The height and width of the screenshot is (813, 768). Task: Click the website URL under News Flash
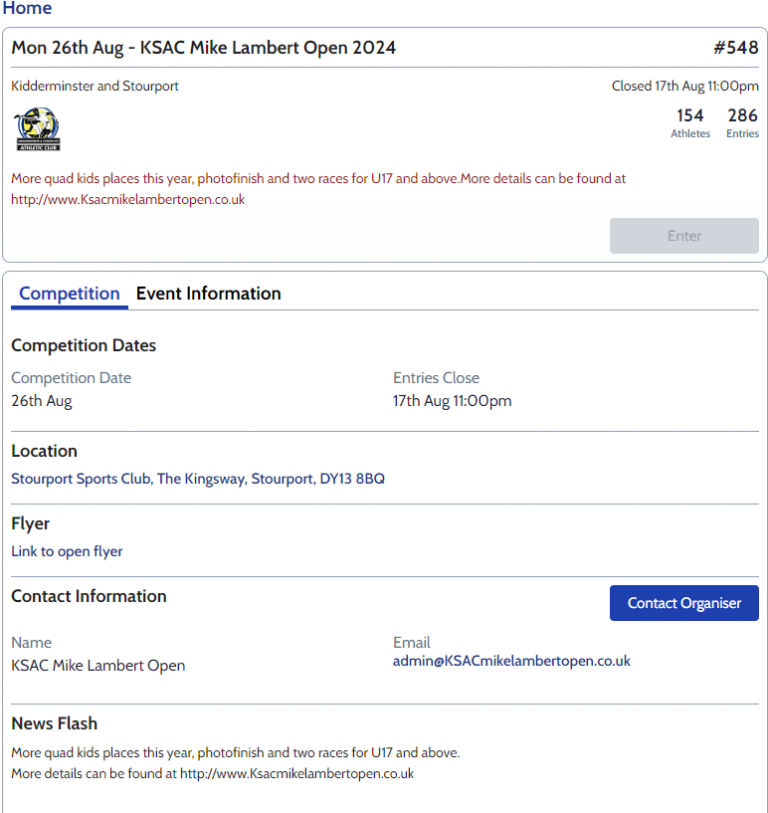click(297, 774)
